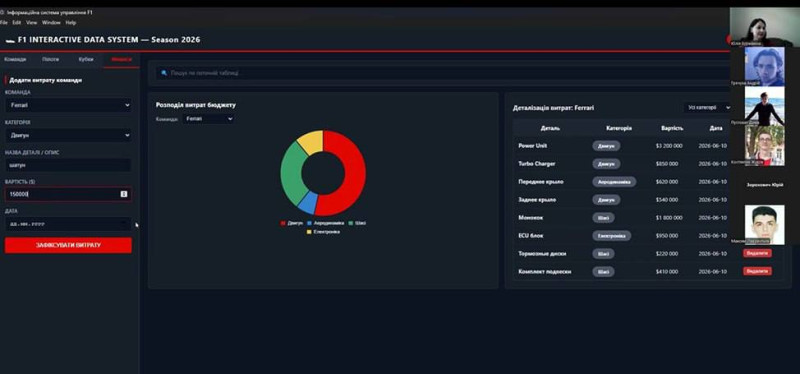Click the Двигун badge in the Power Unit row
This screenshot has height=374, width=800.
click(606, 146)
